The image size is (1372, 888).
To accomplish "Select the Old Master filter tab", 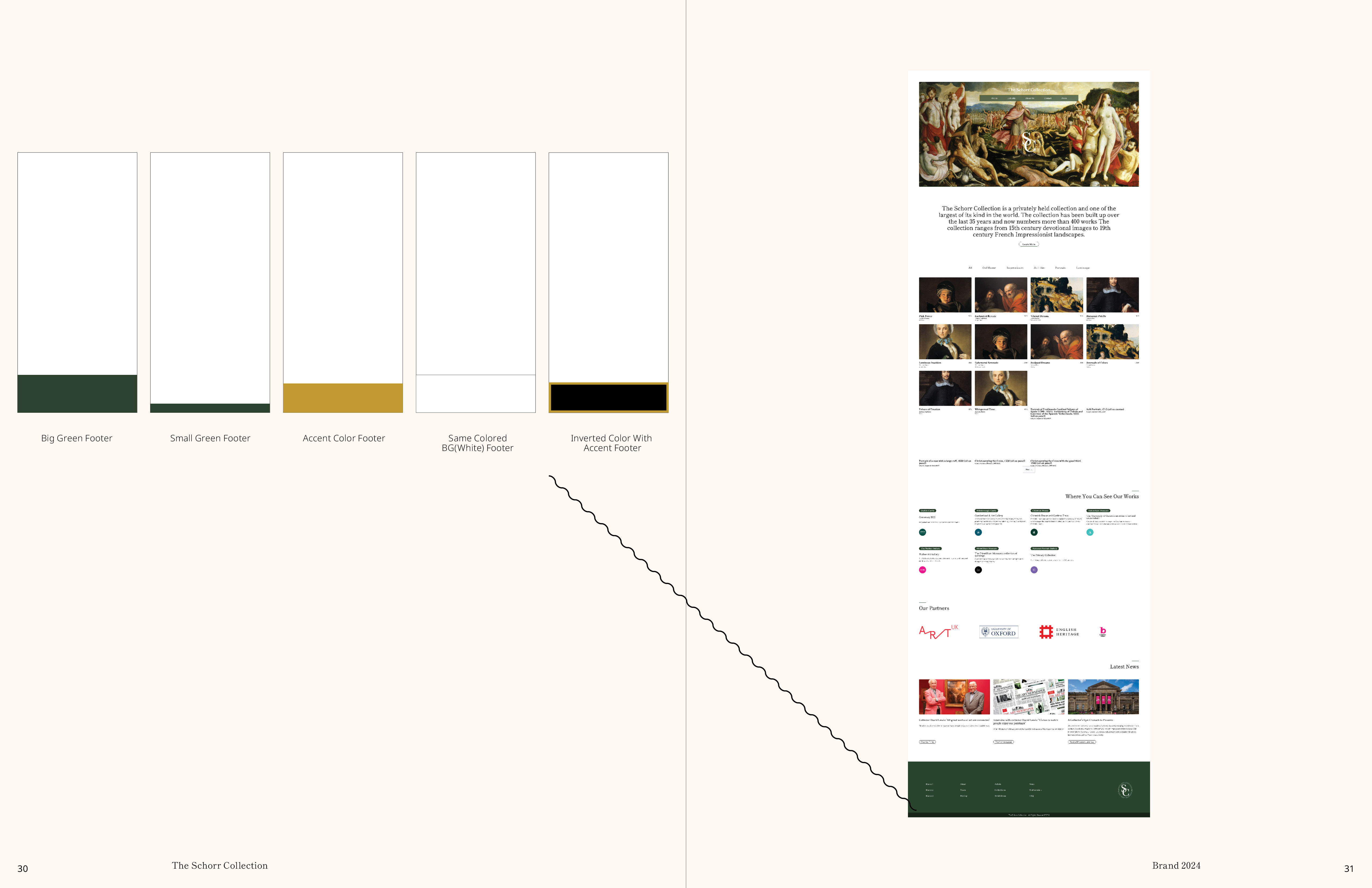I will 989,268.
